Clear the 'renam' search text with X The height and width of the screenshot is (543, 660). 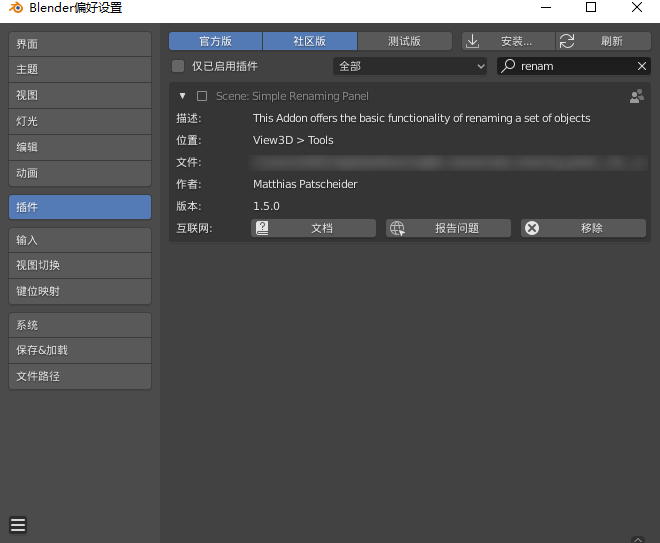tap(641, 66)
